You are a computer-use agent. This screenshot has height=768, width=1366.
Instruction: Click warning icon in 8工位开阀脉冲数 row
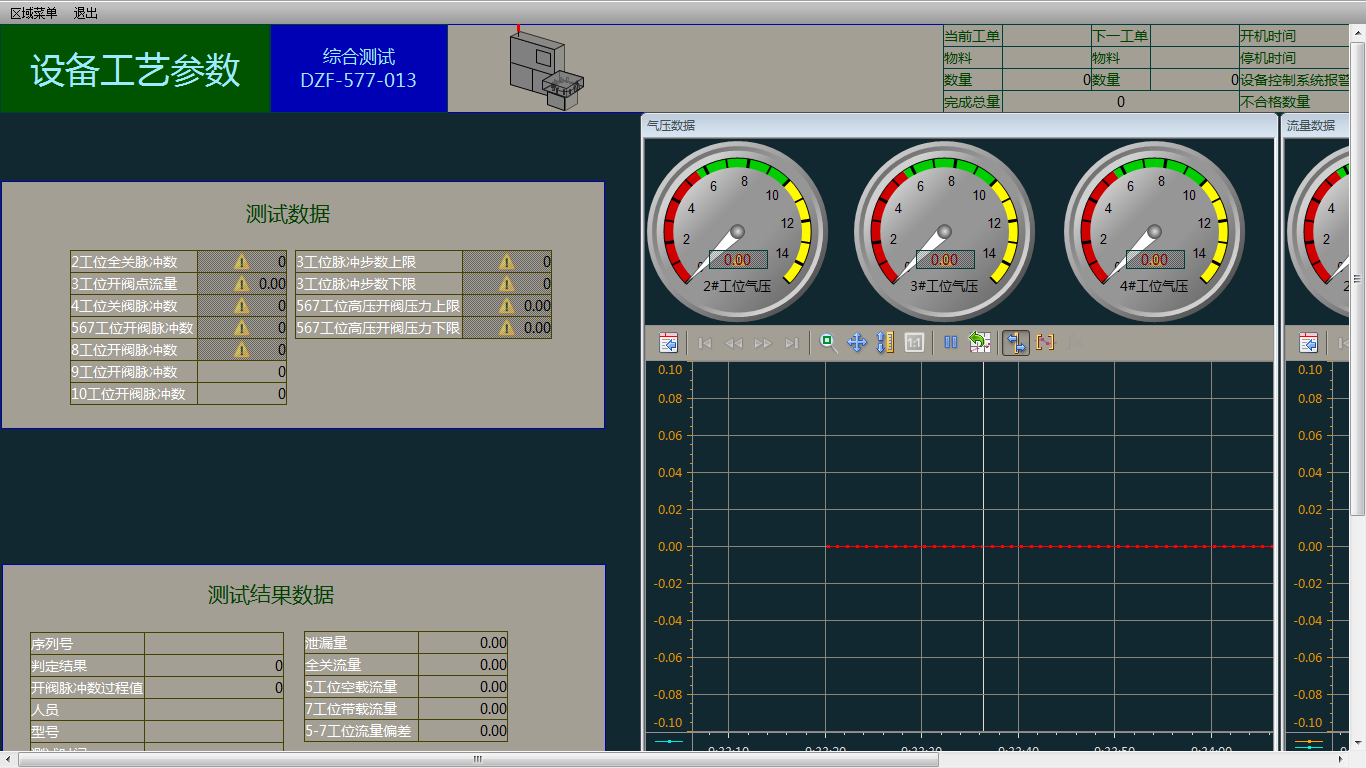[241, 350]
